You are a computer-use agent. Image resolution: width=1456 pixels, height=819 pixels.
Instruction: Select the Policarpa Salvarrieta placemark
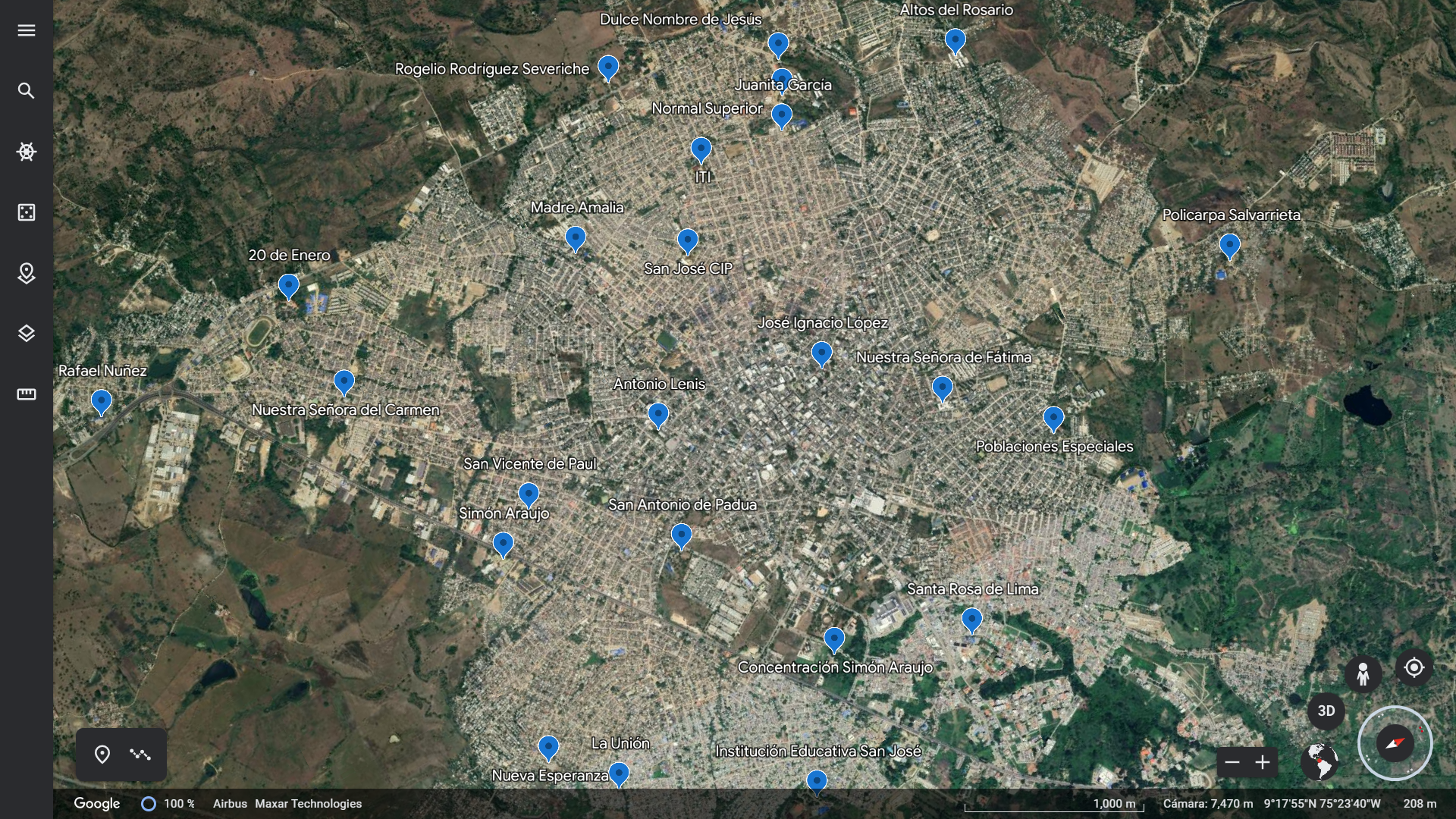tap(1229, 246)
